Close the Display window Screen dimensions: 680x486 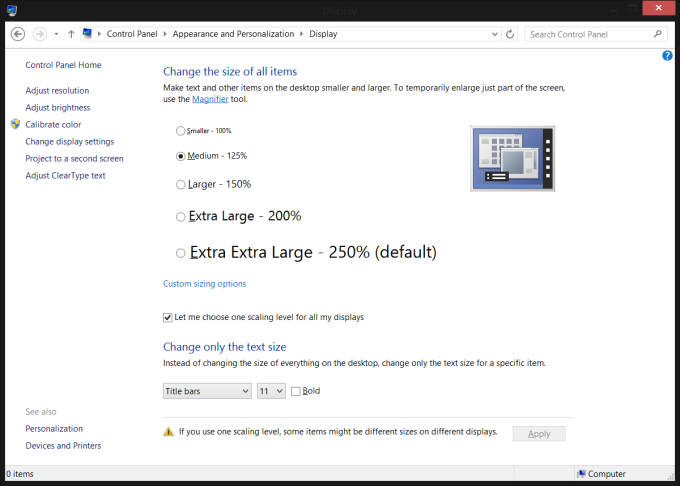pos(659,7)
